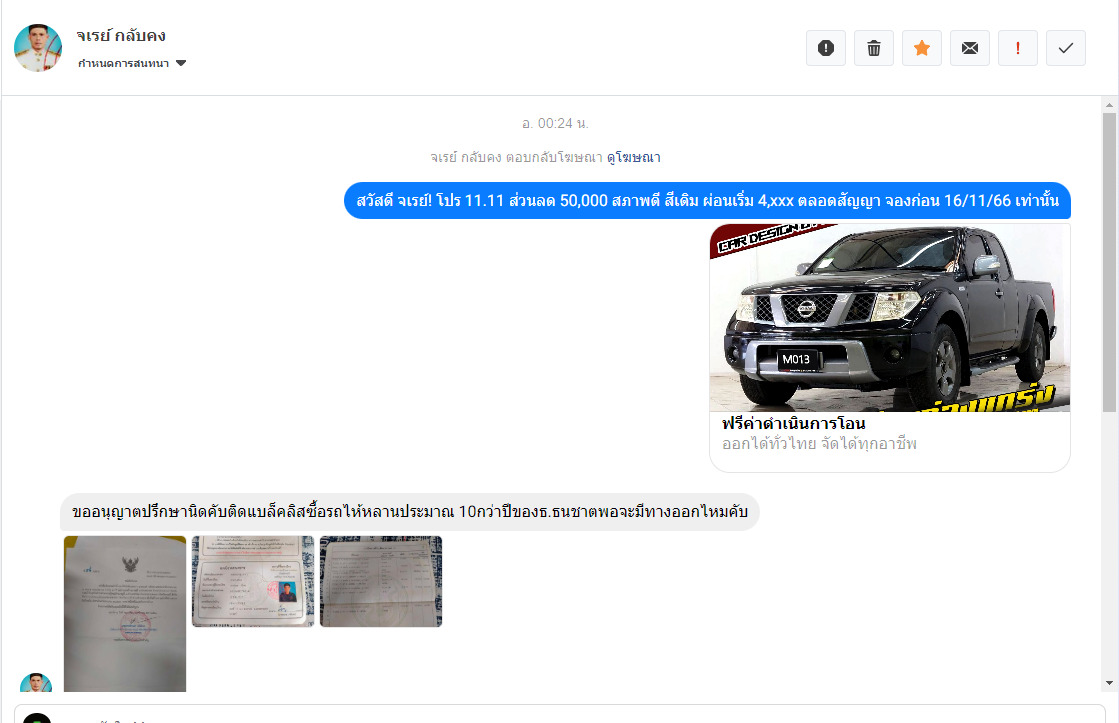Open จเรย์ กลับคง profile picture in header
This screenshot has height=723, width=1119.
(x=38, y=48)
